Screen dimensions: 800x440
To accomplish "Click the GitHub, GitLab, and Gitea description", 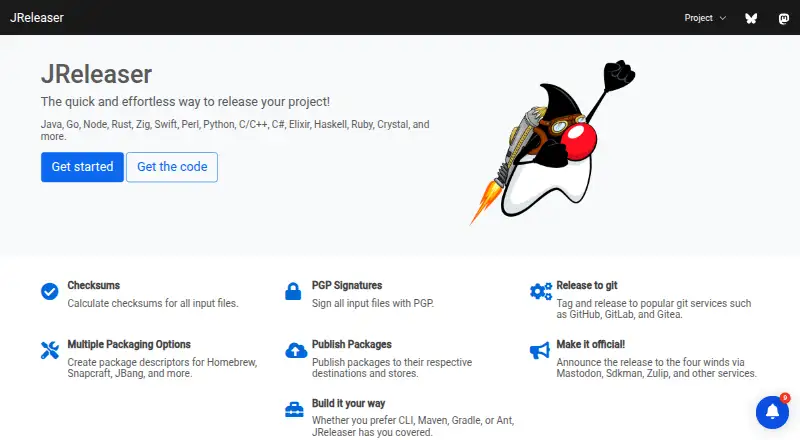I will [654, 309].
